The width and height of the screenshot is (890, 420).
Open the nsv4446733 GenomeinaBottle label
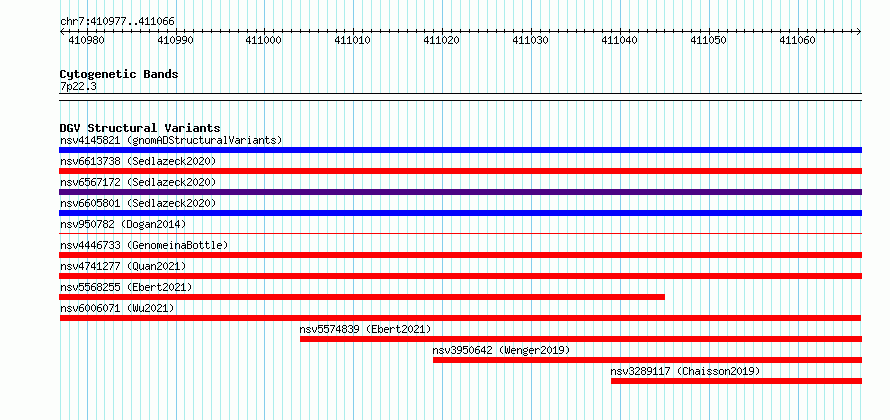click(144, 245)
